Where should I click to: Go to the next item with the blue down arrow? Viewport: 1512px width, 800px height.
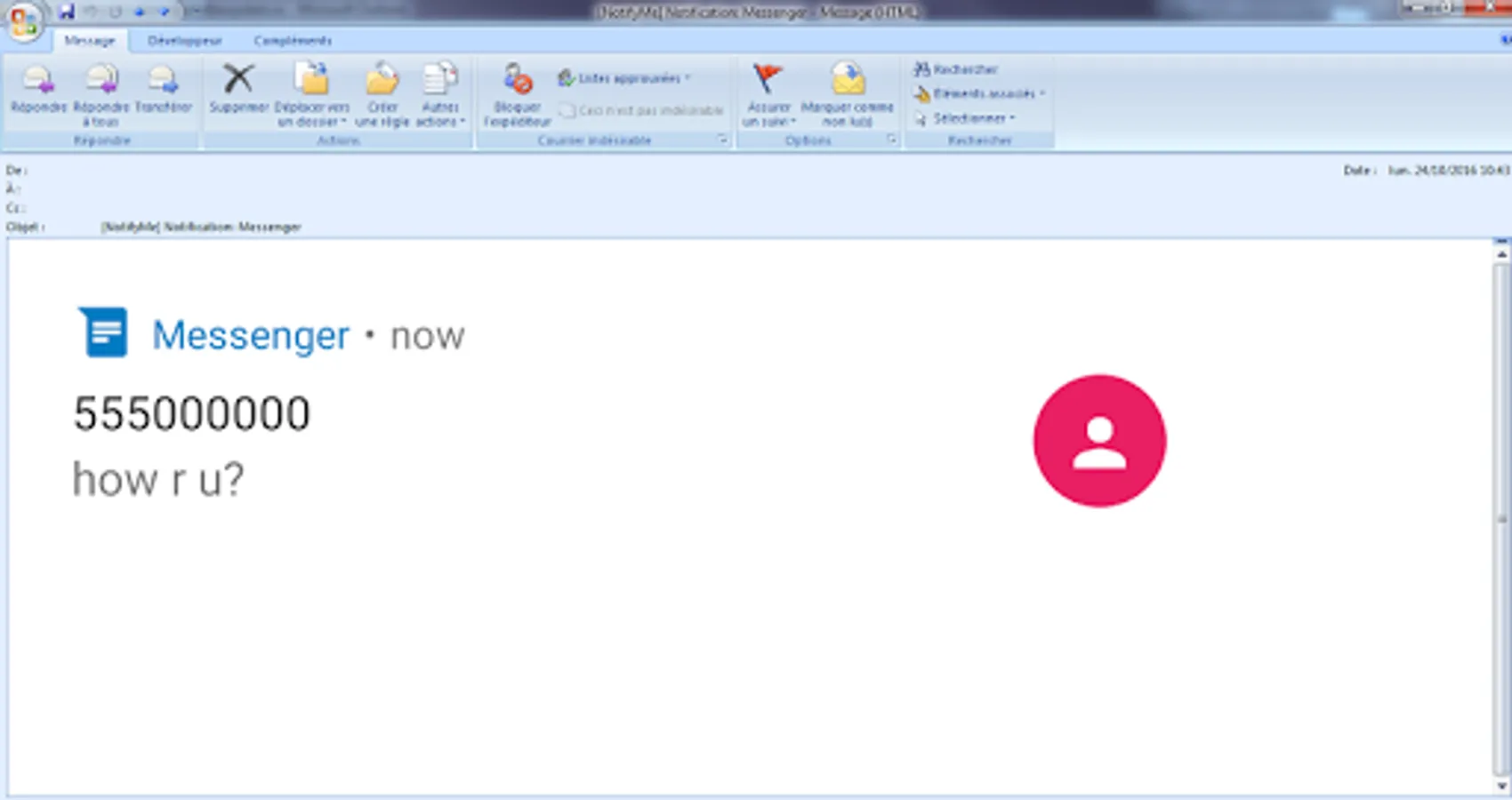165,12
